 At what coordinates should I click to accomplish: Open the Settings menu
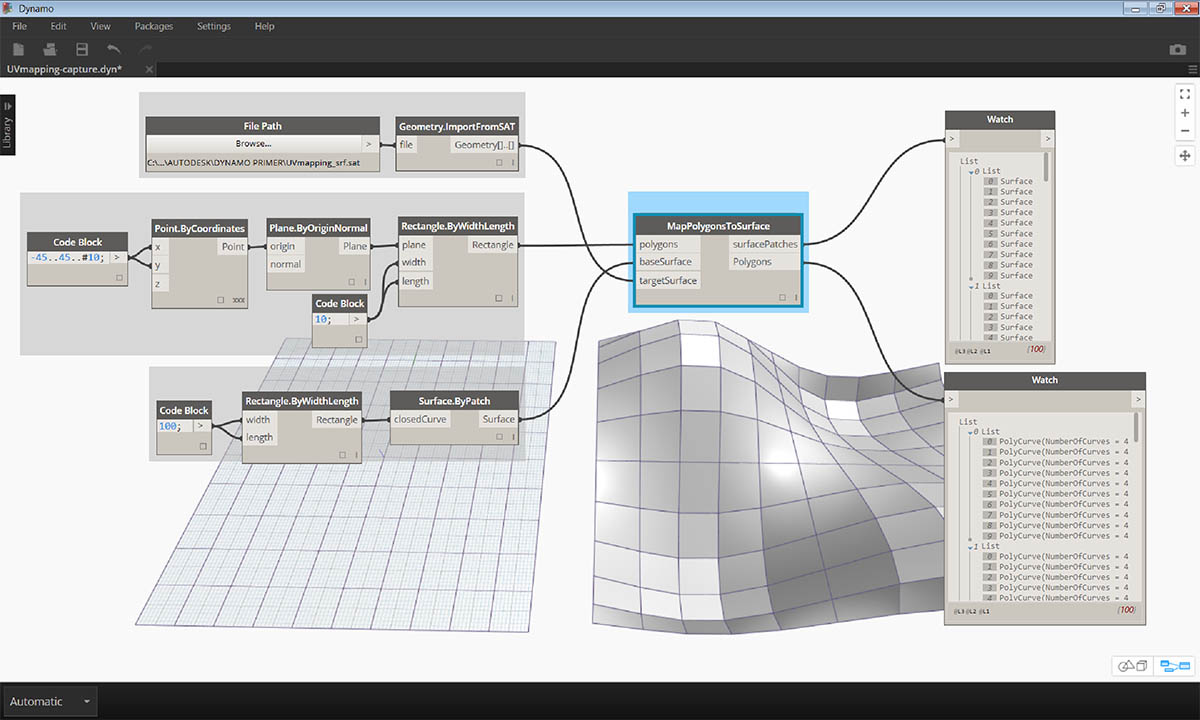[213, 26]
